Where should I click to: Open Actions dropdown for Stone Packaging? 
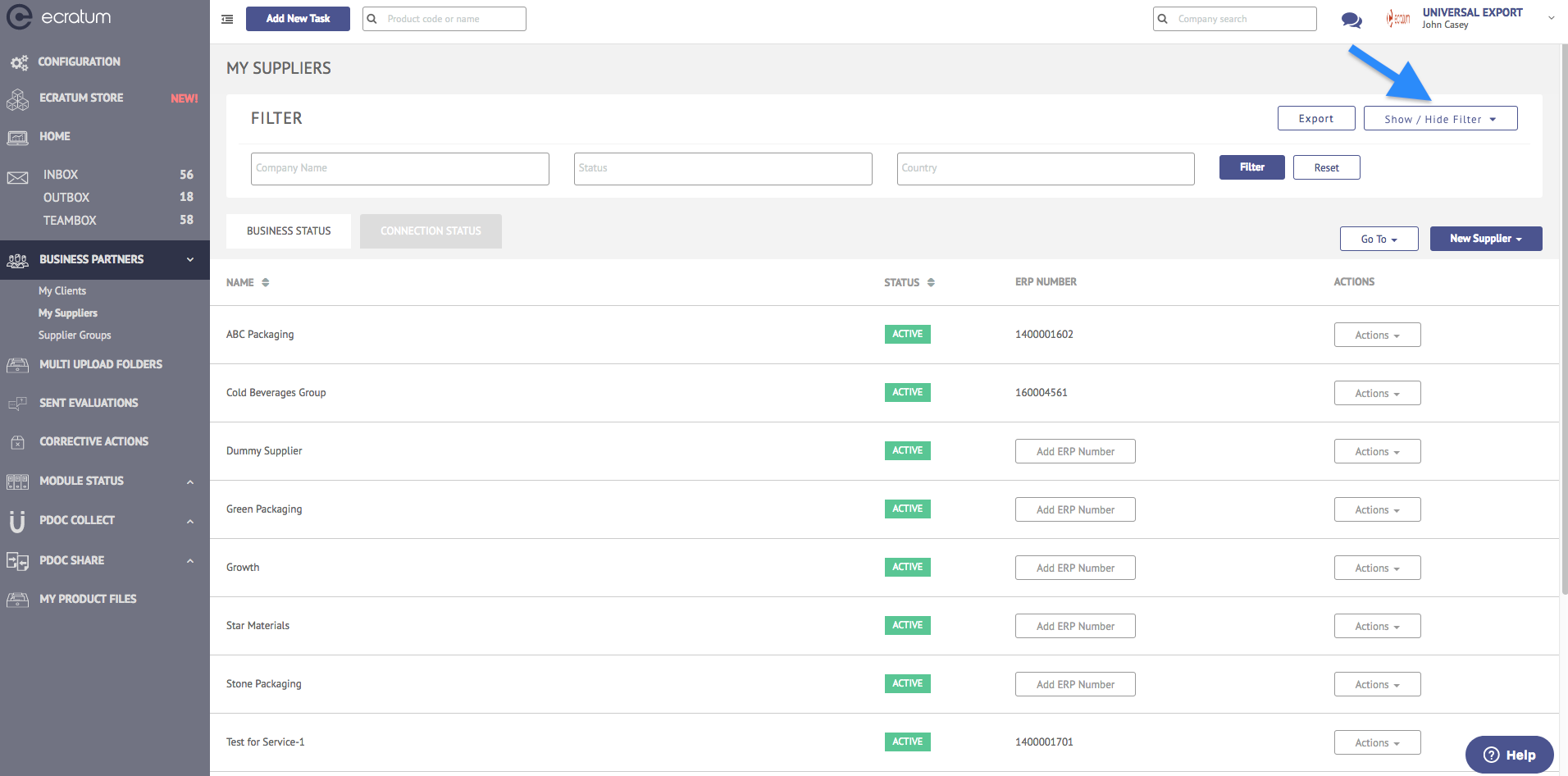[1377, 684]
